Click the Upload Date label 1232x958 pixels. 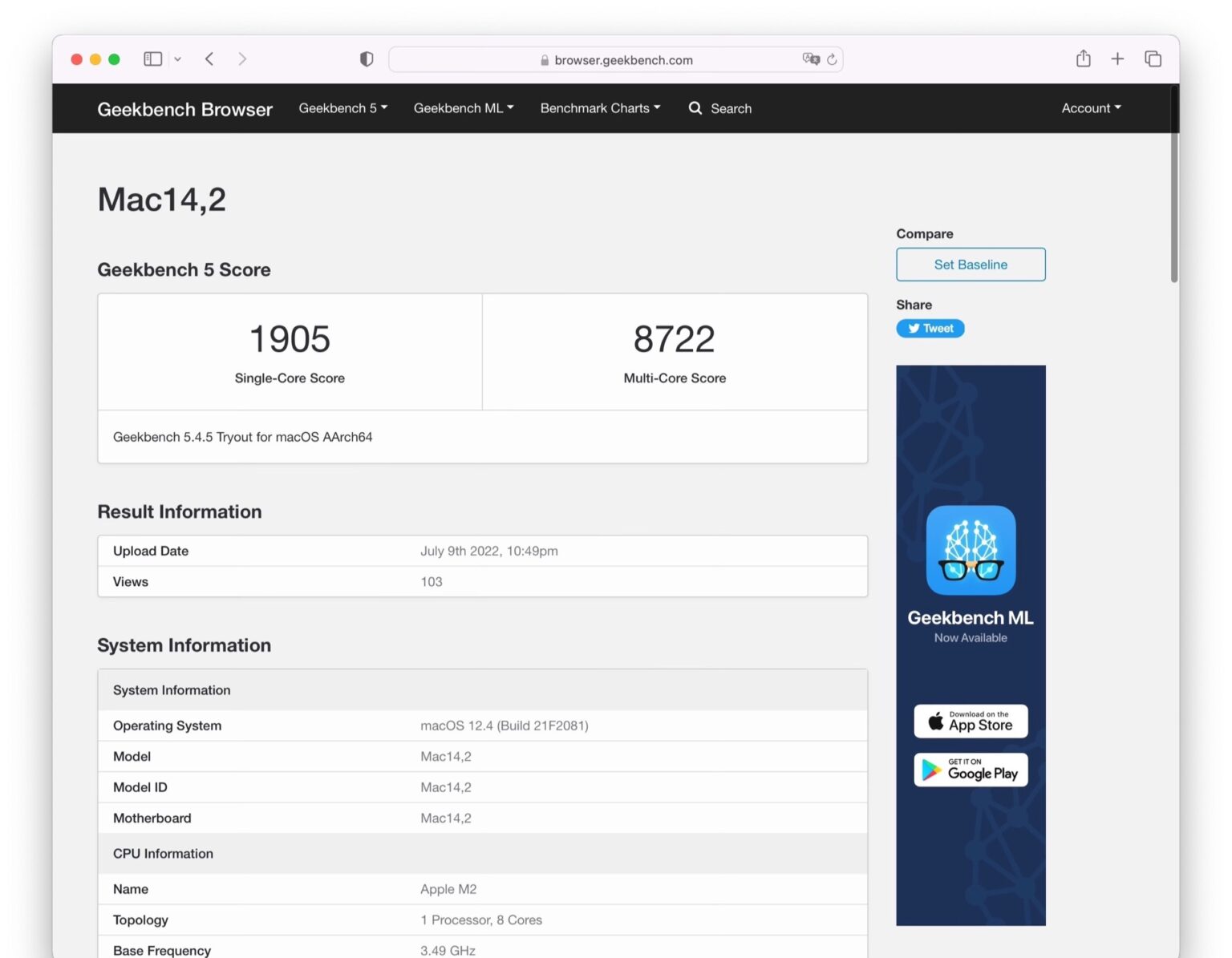coord(151,551)
